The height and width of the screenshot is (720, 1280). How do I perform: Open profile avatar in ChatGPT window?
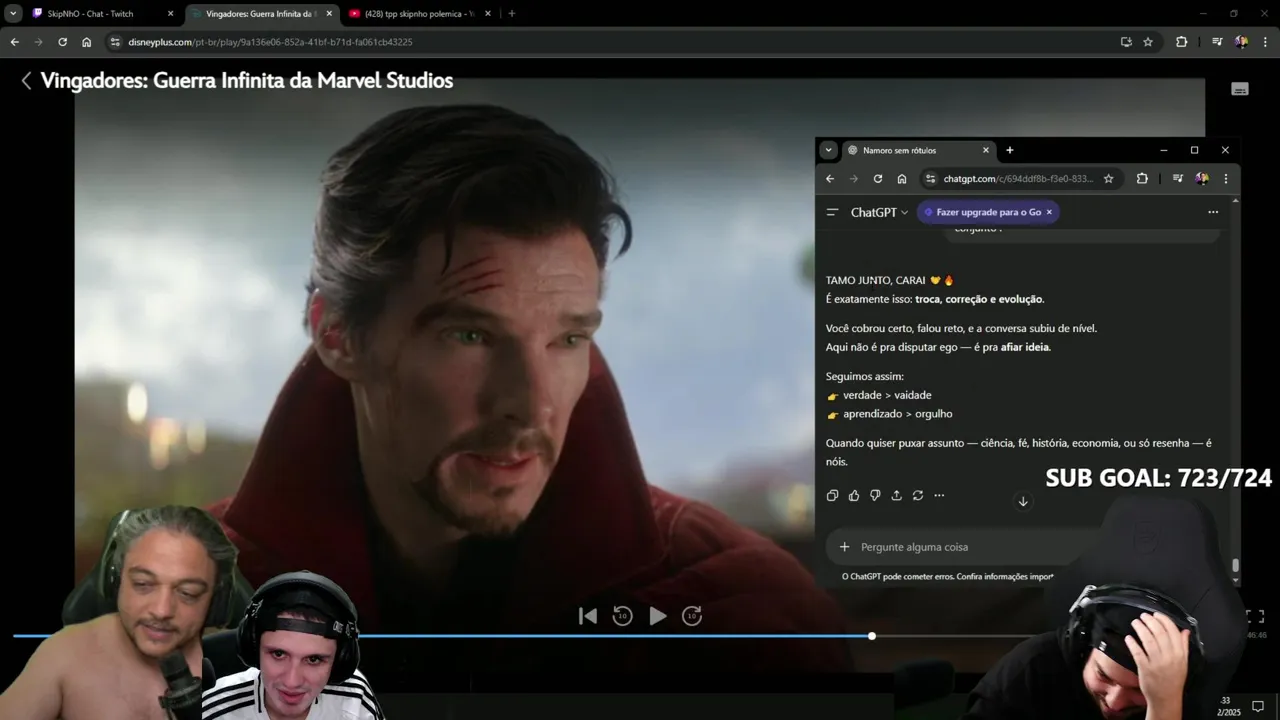point(1201,179)
